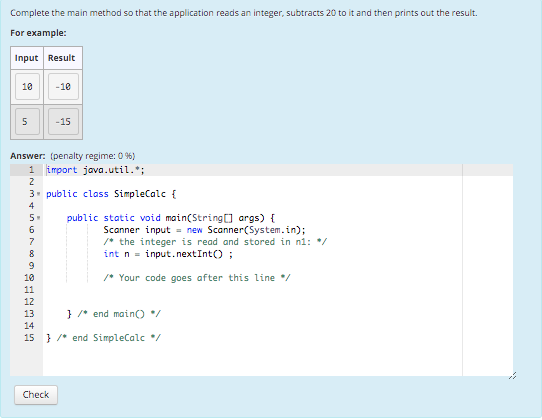The image size is (542, 420).
Task: Click the line 'int n = input.nextInt() ;'
Action: tap(168, 254)
